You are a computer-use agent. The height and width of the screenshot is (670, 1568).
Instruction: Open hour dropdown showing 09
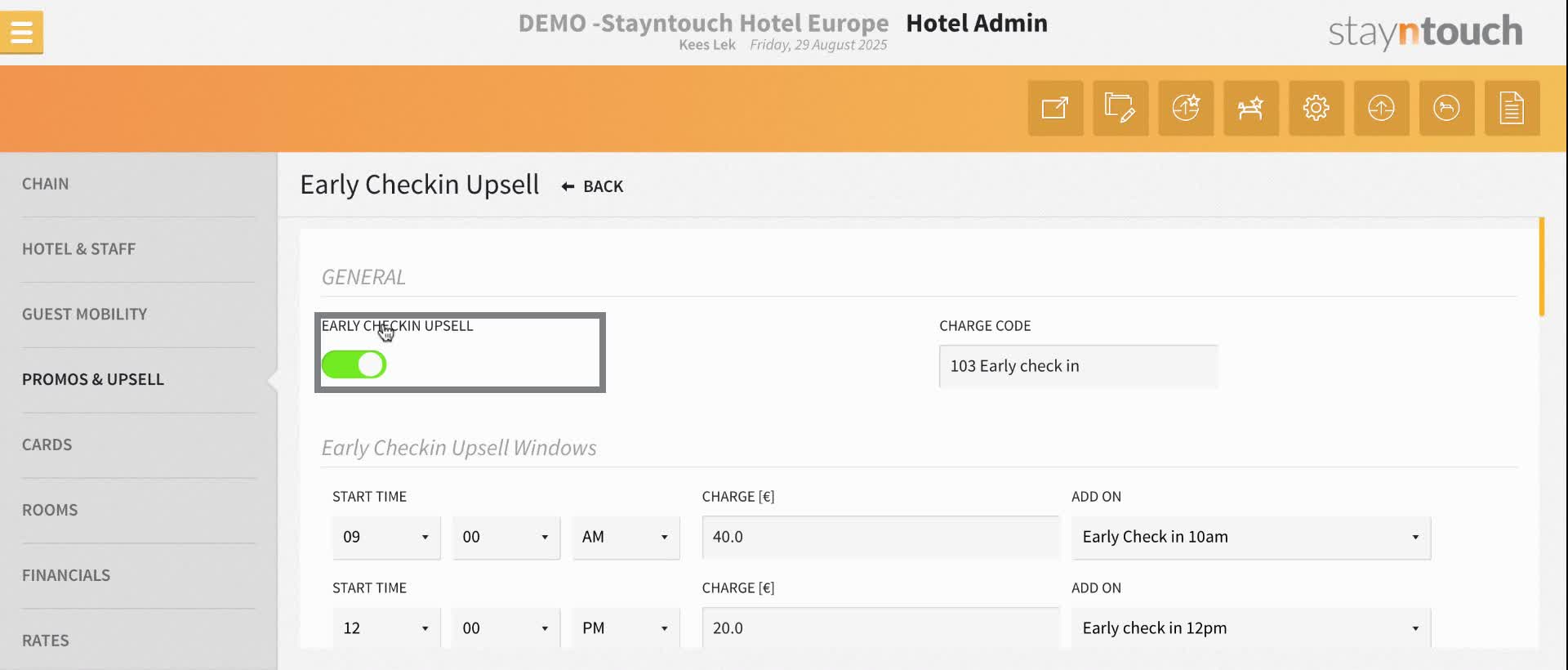(x=386, y=538)
